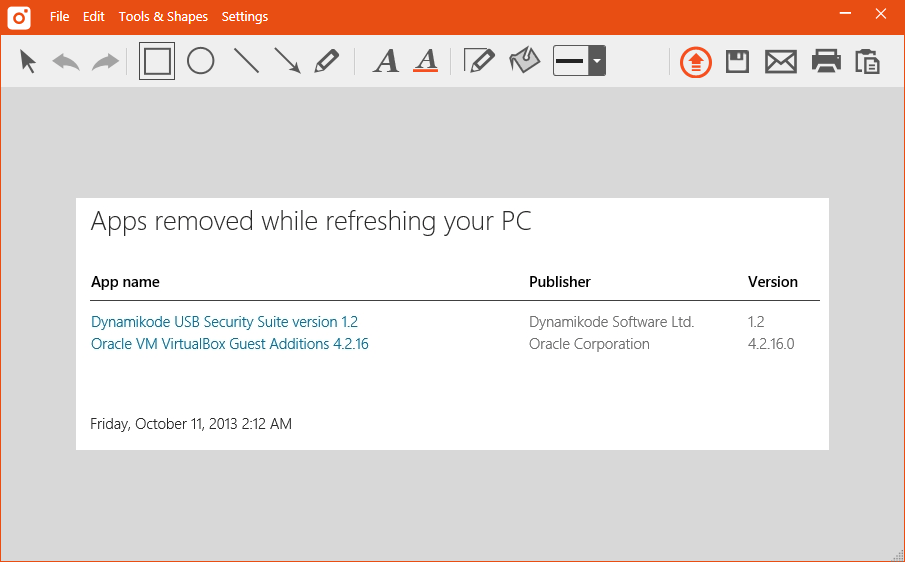The width and height of the screenshot is (905, 562).
Task: Select the Rectangle shape tool
Action: pos(157,61)
